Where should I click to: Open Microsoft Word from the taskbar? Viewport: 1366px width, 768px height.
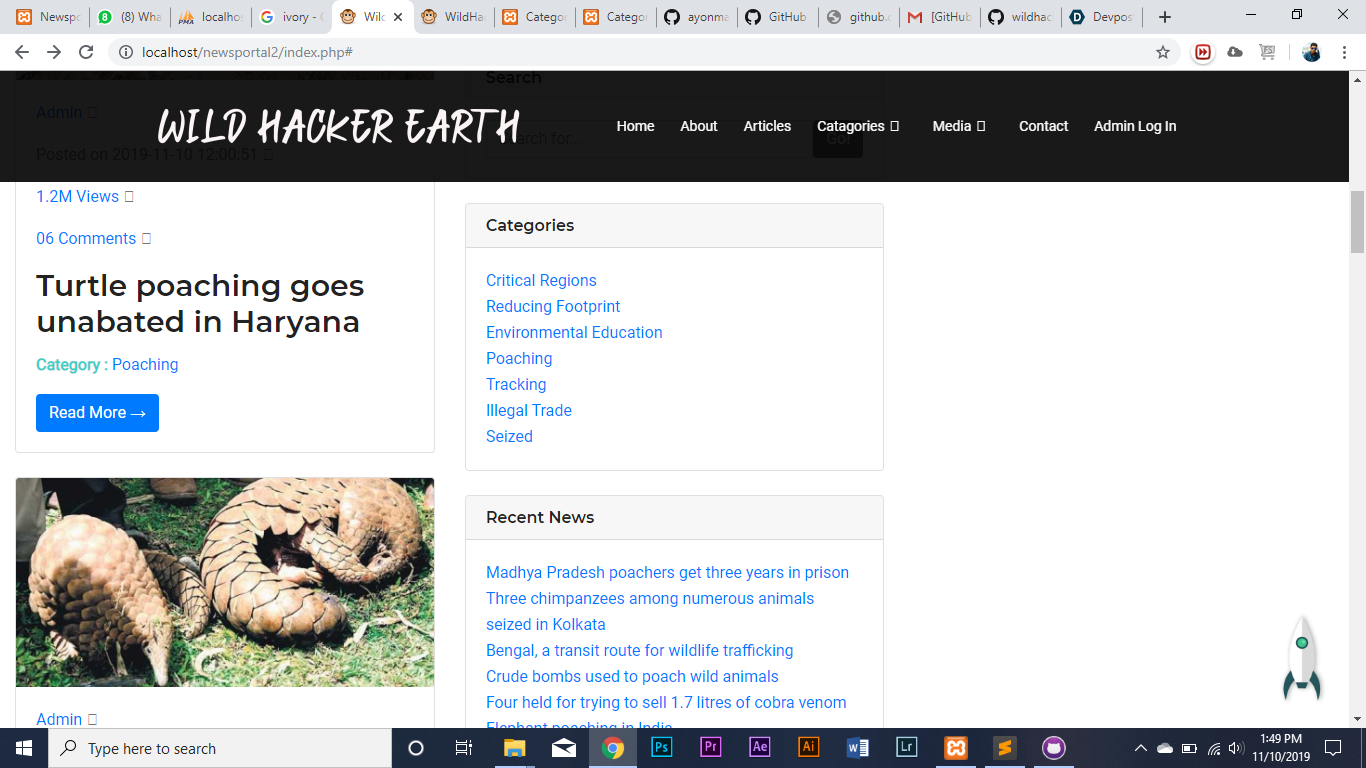click(x=858, y=748)
